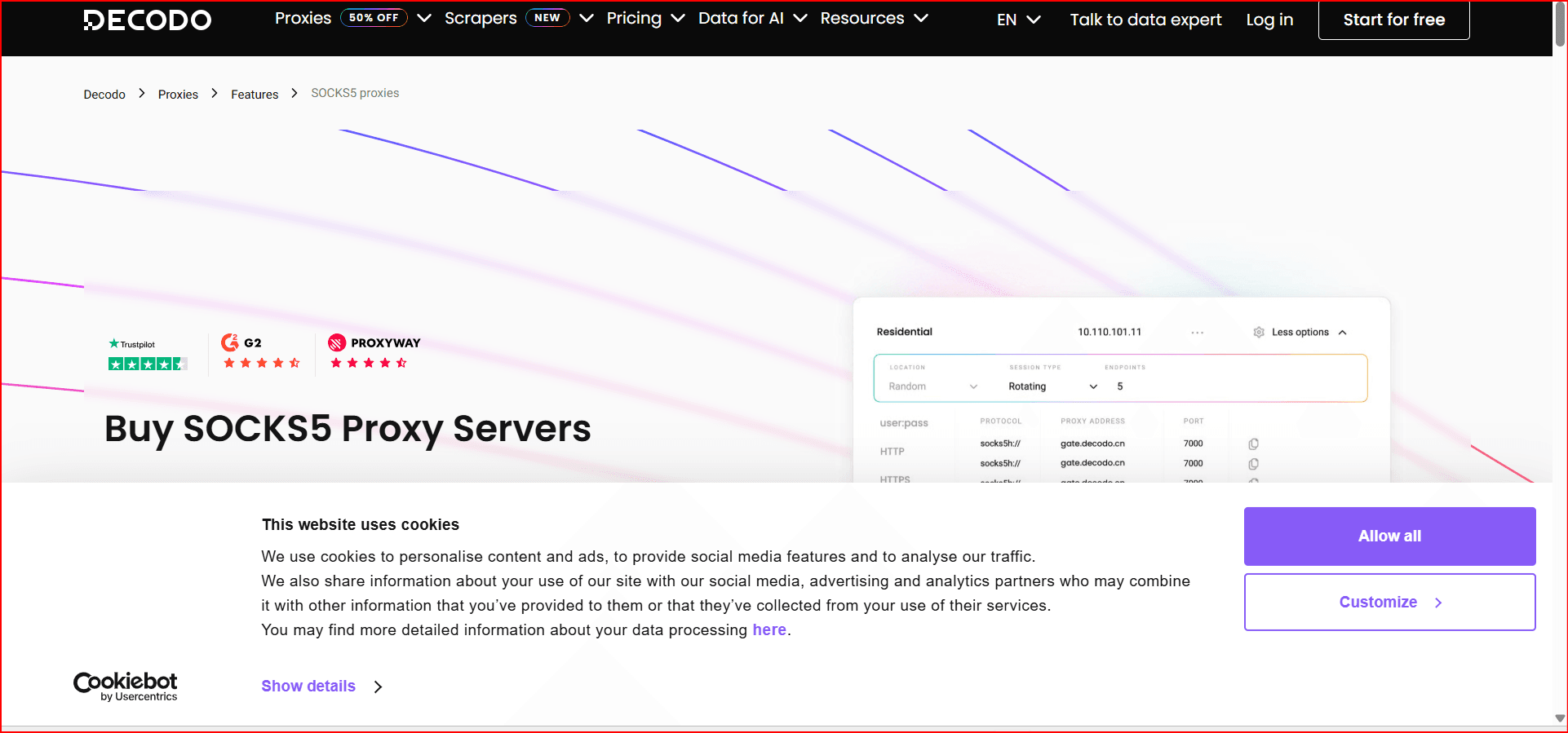Viewport: 1568px width, 733px height.
Task: Copy the second socks5h proxy row
Action: click(x=1253, y=464)
